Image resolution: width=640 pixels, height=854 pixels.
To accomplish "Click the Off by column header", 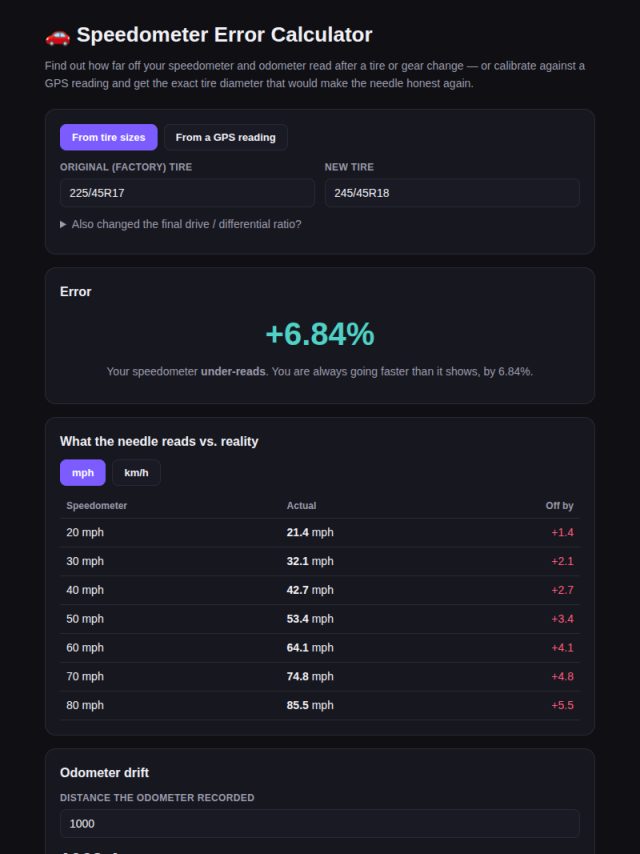I will (559, 505).
